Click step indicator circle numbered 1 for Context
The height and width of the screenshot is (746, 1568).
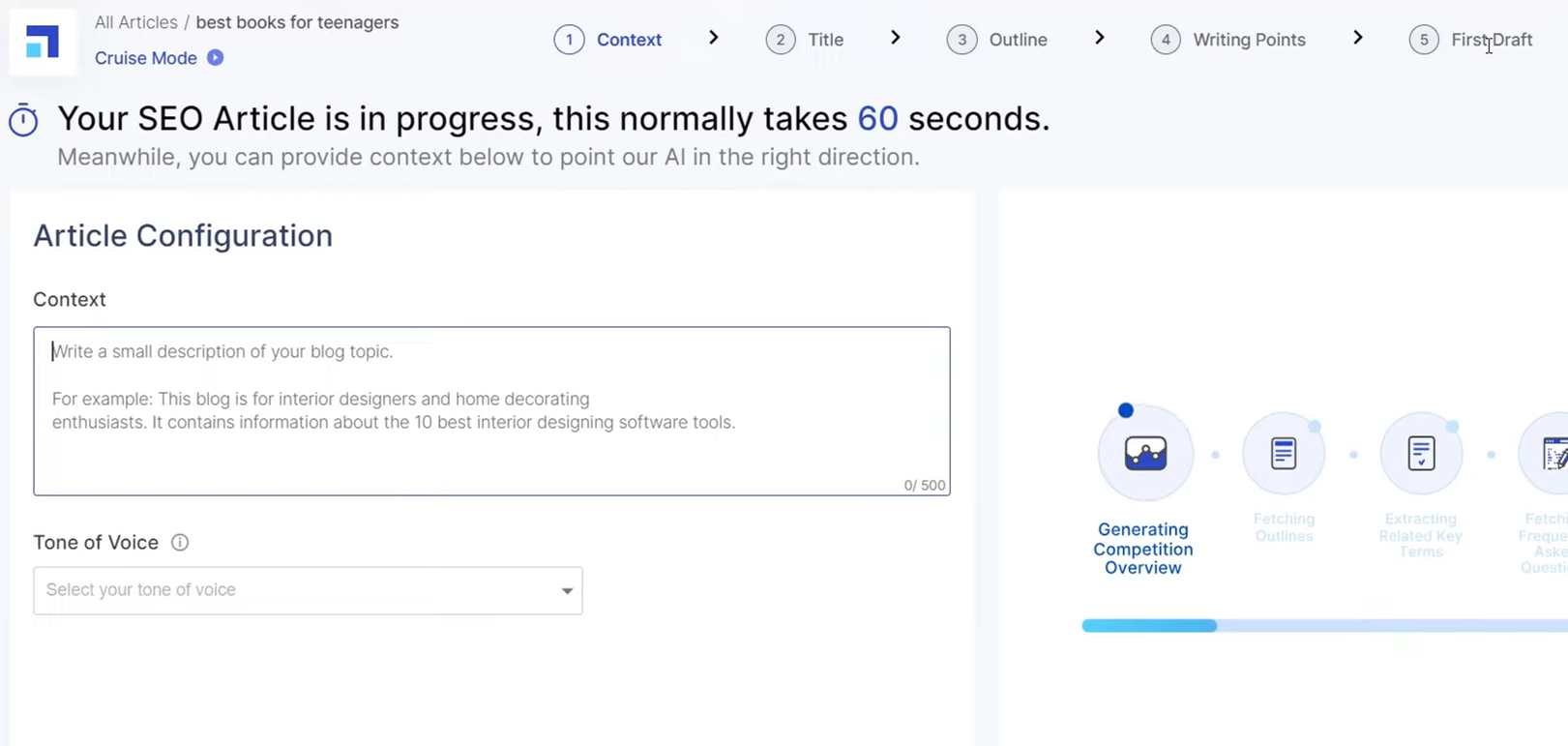coord(569,40)
